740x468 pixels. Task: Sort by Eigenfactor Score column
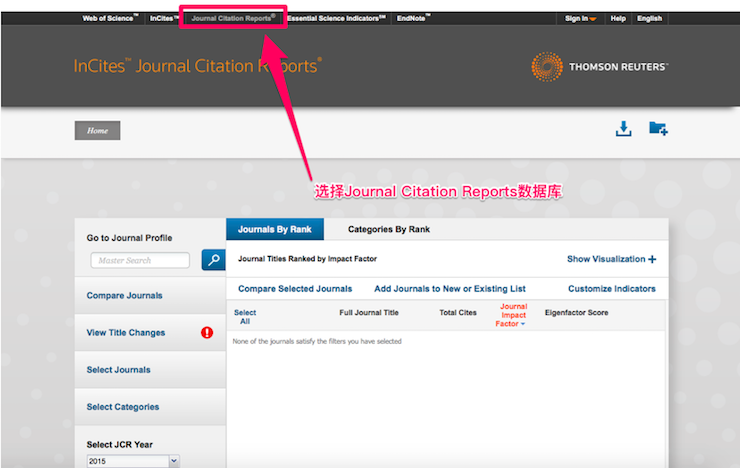tap(576, 313)
